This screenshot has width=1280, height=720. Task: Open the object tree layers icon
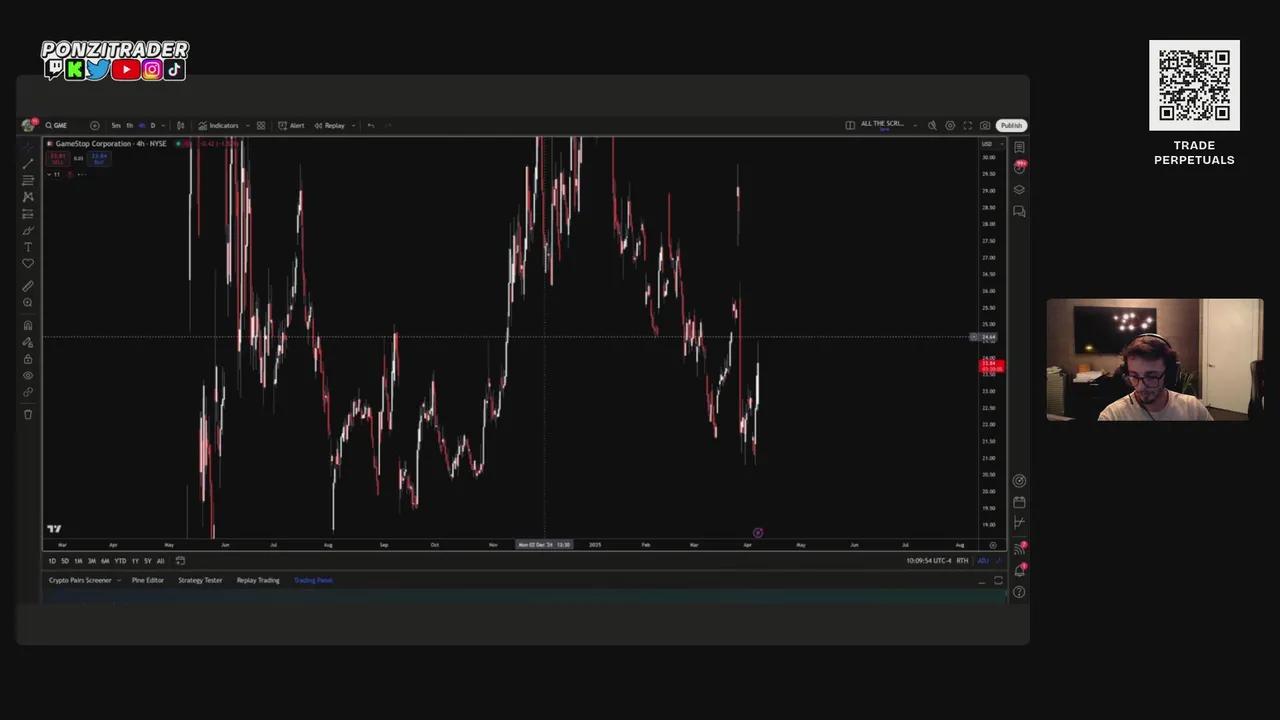pyautogui.click(x=1019, y=190)
